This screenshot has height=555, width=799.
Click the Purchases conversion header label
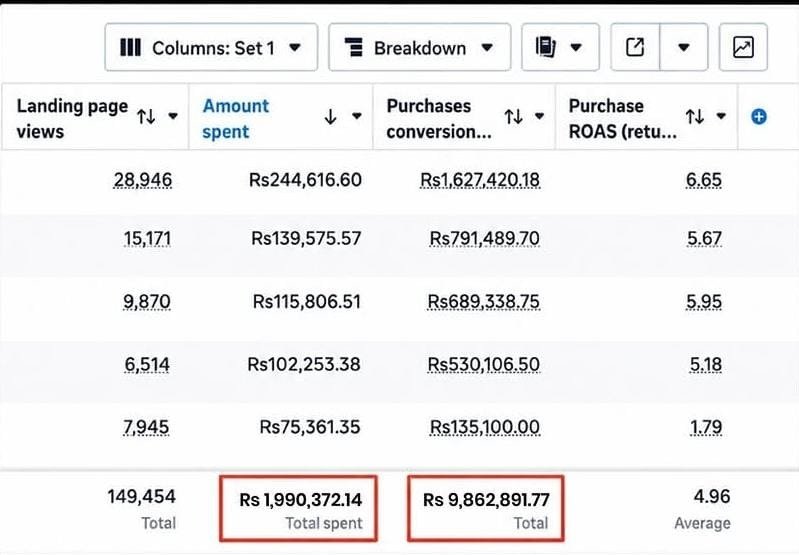pos(439,118)
